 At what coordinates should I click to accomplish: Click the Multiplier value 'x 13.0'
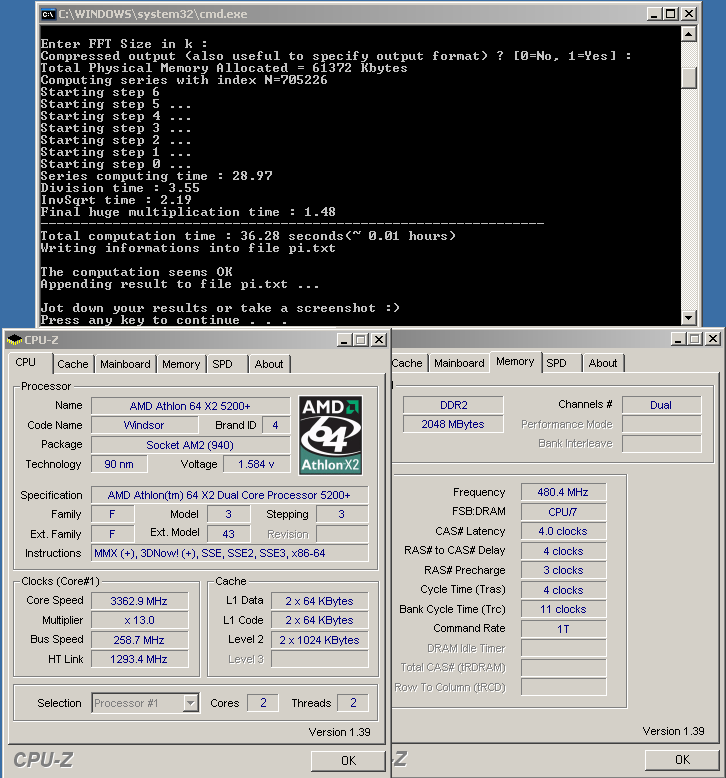click(x=139, y=620)
